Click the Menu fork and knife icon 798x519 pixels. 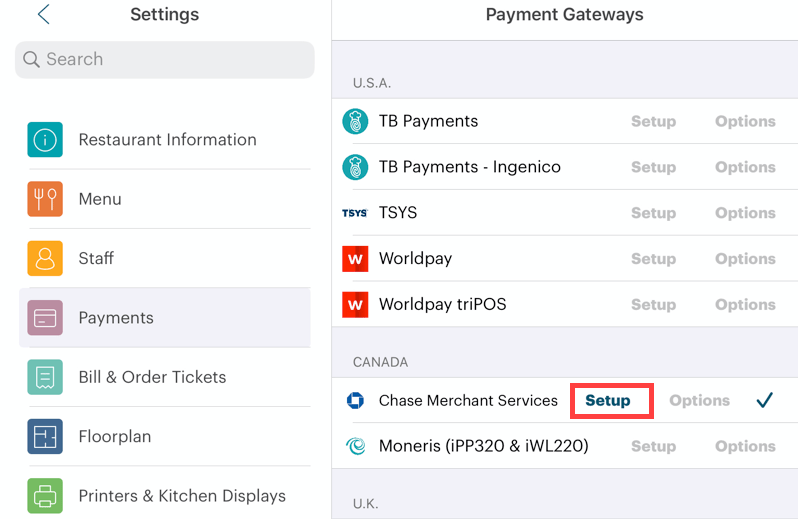click(45, 199)
